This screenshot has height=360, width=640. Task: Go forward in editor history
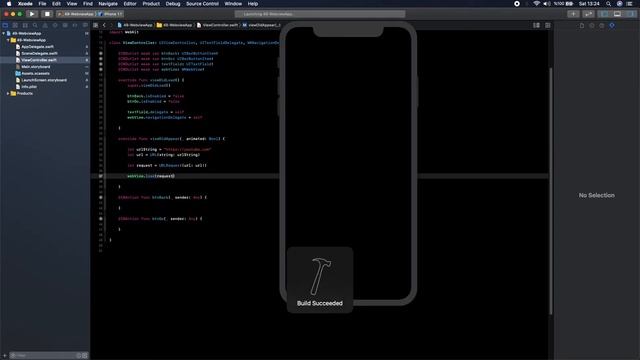click(x=111, y=25)
